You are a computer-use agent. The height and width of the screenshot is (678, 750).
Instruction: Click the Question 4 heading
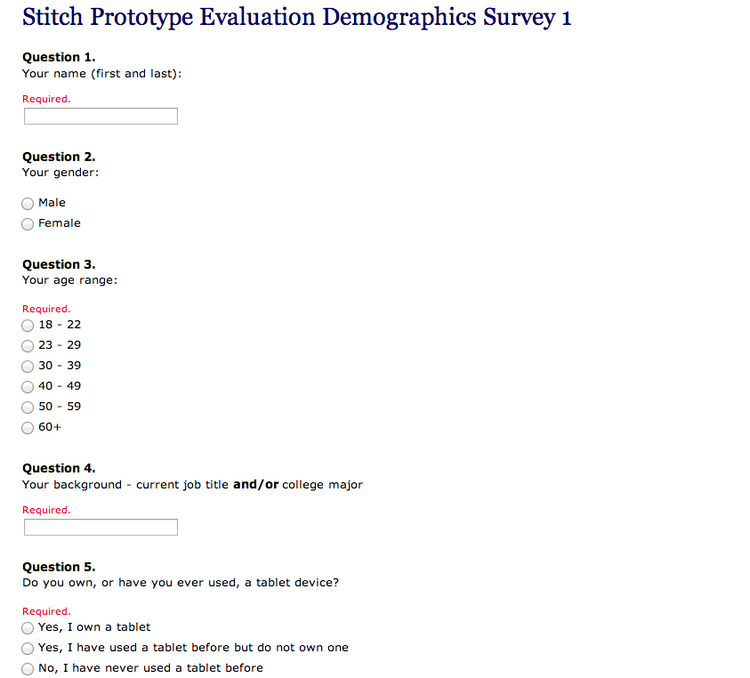59,468
